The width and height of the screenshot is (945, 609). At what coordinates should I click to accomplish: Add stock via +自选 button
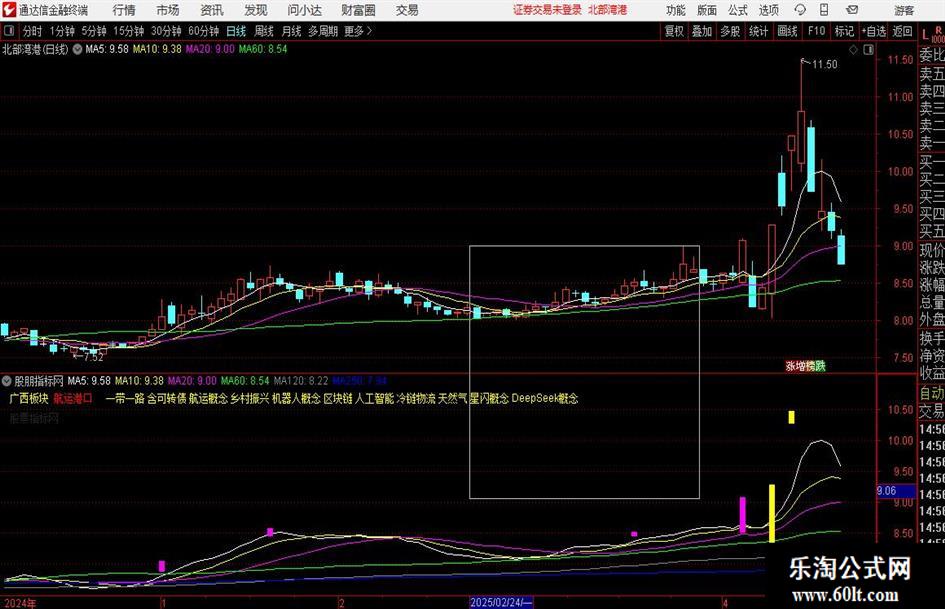tap(873, 31)
